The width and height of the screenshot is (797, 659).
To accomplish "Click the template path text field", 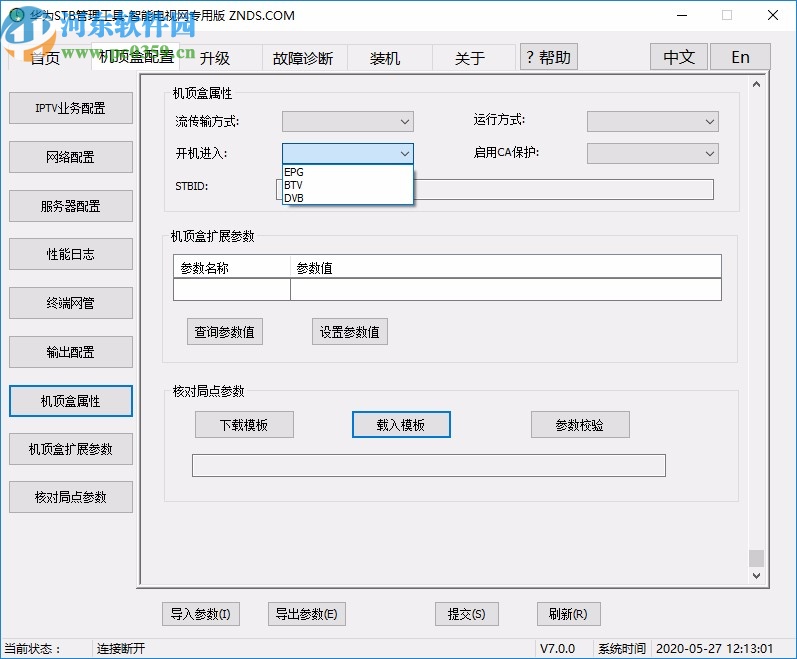I will click(x=428, y=465).
